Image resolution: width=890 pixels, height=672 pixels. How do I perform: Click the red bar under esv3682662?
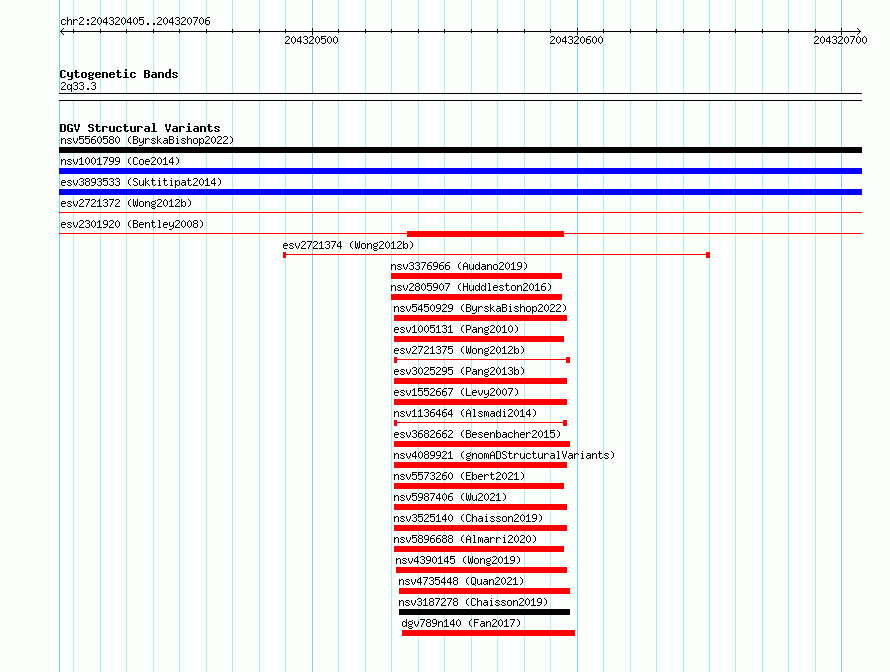pos(482,444)
